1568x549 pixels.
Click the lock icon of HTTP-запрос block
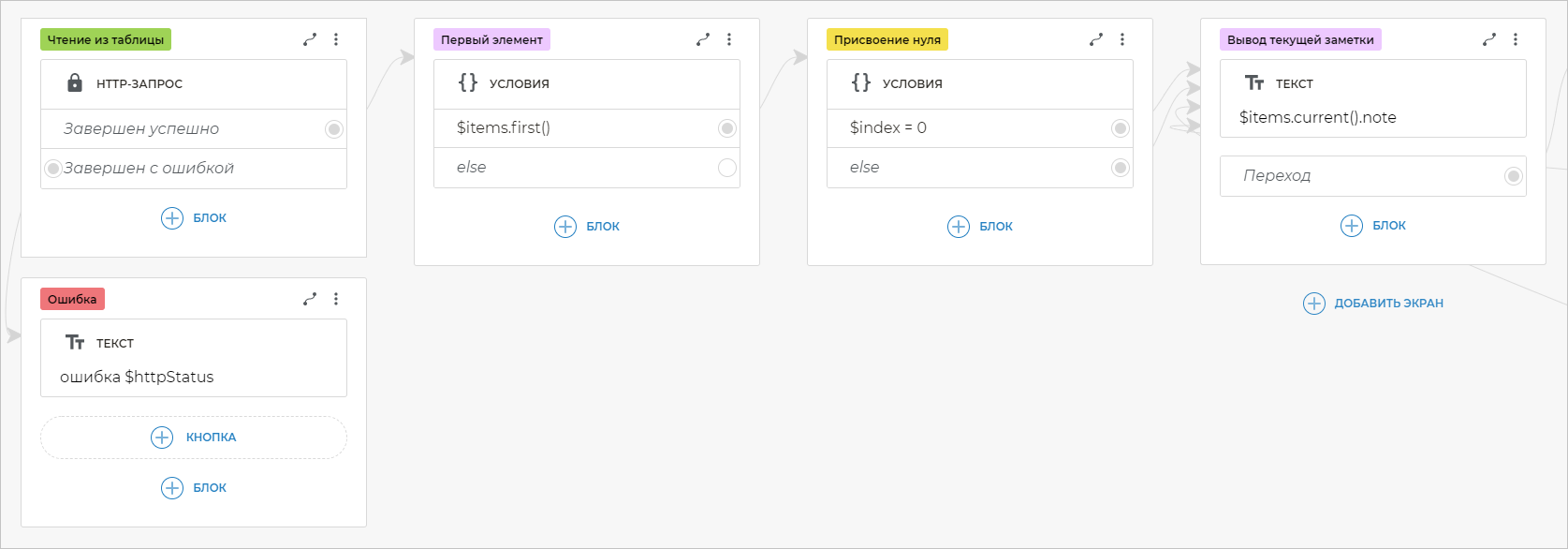75,83
